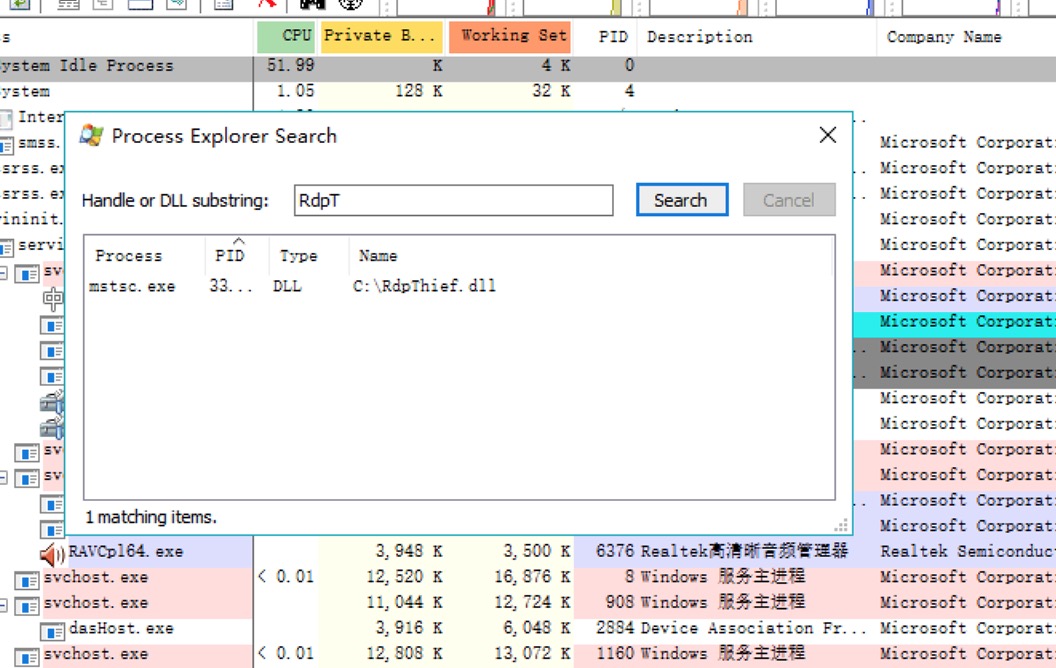Collapse the first sv... node under servi...
This screenshot has height=668, width=1056.
[x=4, y=273]
